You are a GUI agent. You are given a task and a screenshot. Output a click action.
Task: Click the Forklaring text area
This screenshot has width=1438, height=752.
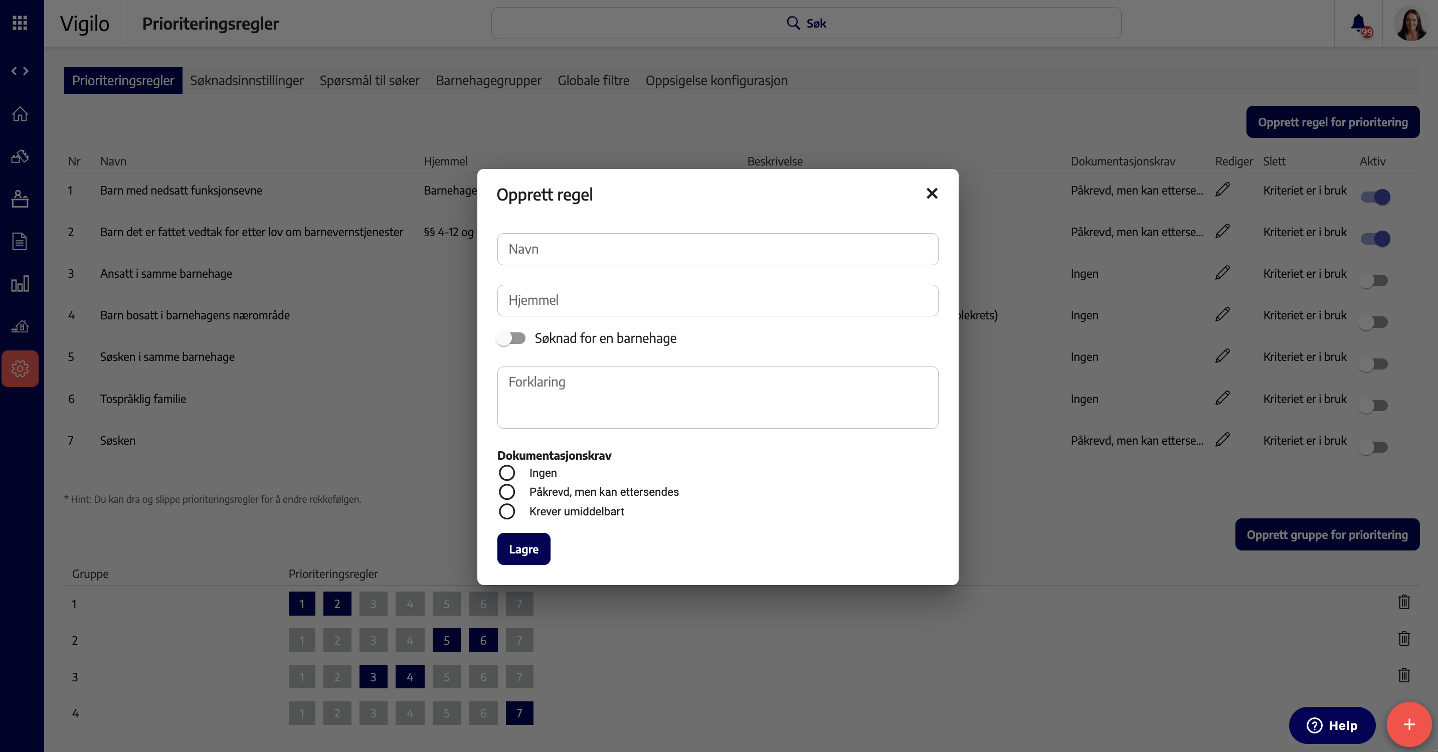718,397
